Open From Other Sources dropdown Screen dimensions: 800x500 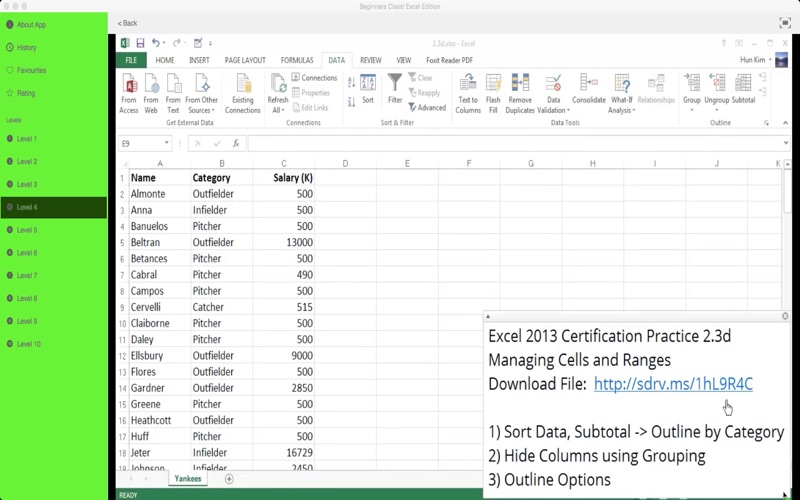click(x=202, y=94)
